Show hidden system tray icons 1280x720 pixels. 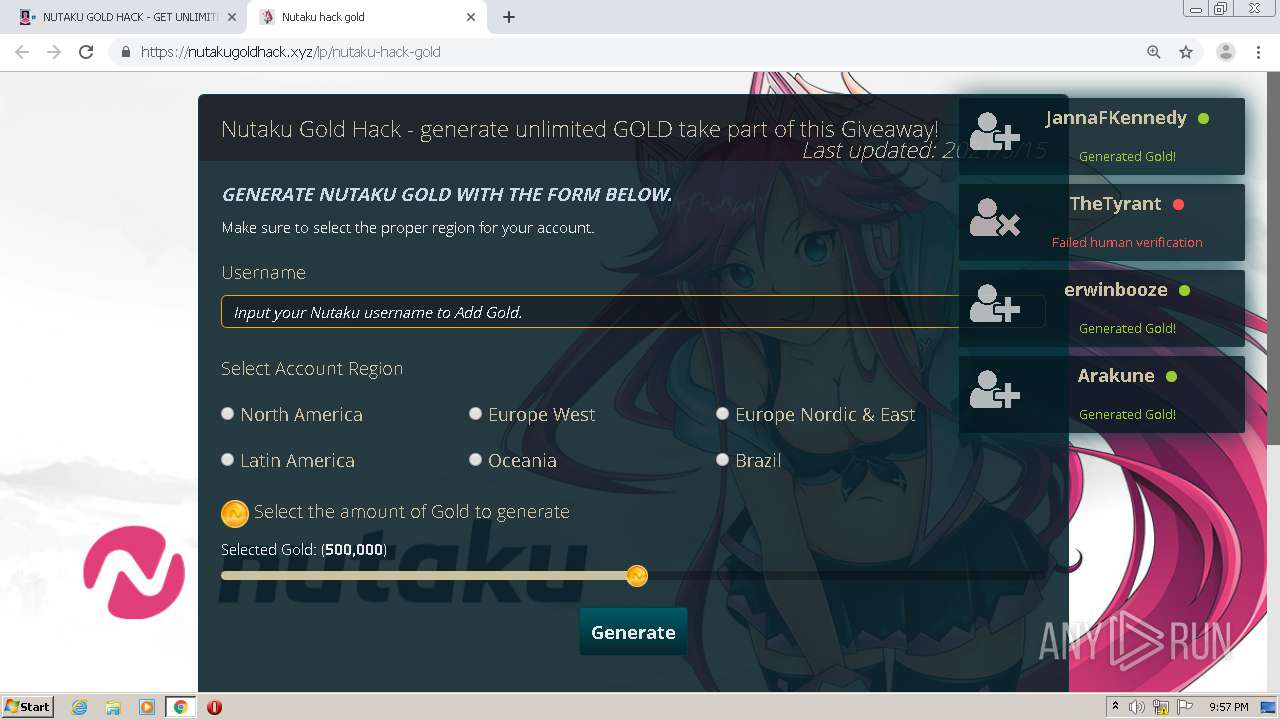pos(1115,707)
